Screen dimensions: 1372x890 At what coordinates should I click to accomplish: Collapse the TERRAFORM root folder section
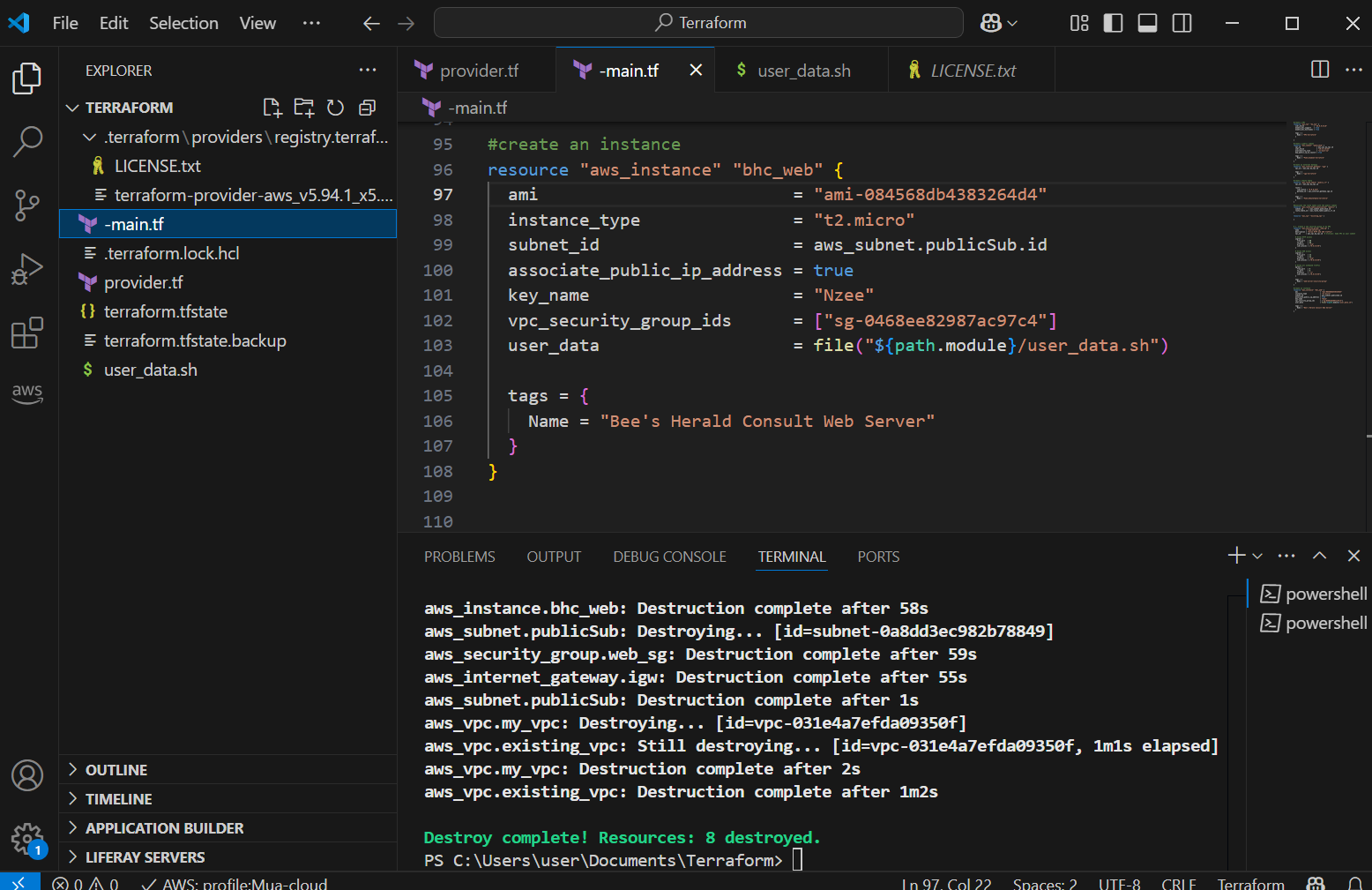click(72, 108)
